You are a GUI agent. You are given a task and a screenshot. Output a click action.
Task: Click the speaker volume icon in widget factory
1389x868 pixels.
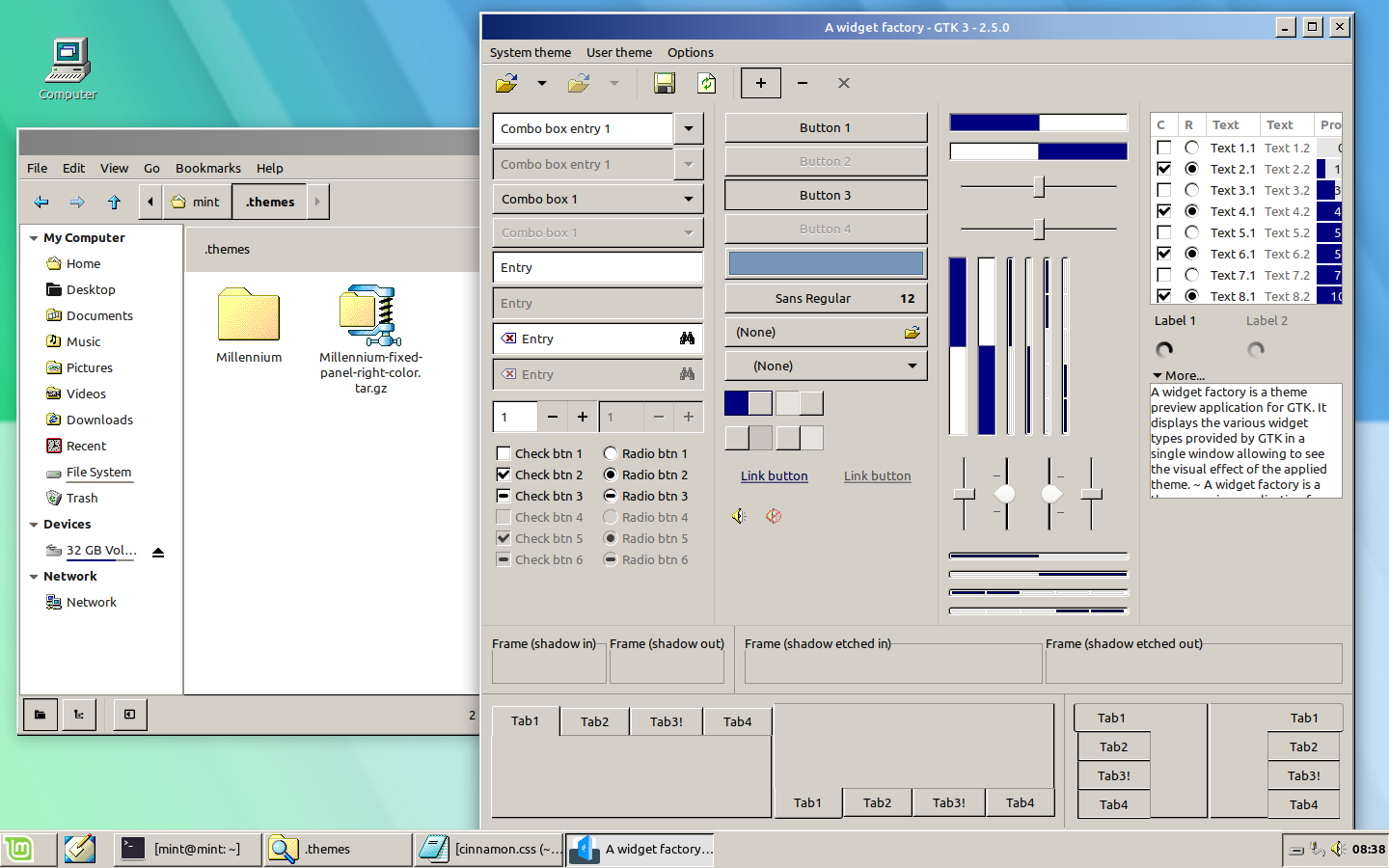[x=739, y=516]
